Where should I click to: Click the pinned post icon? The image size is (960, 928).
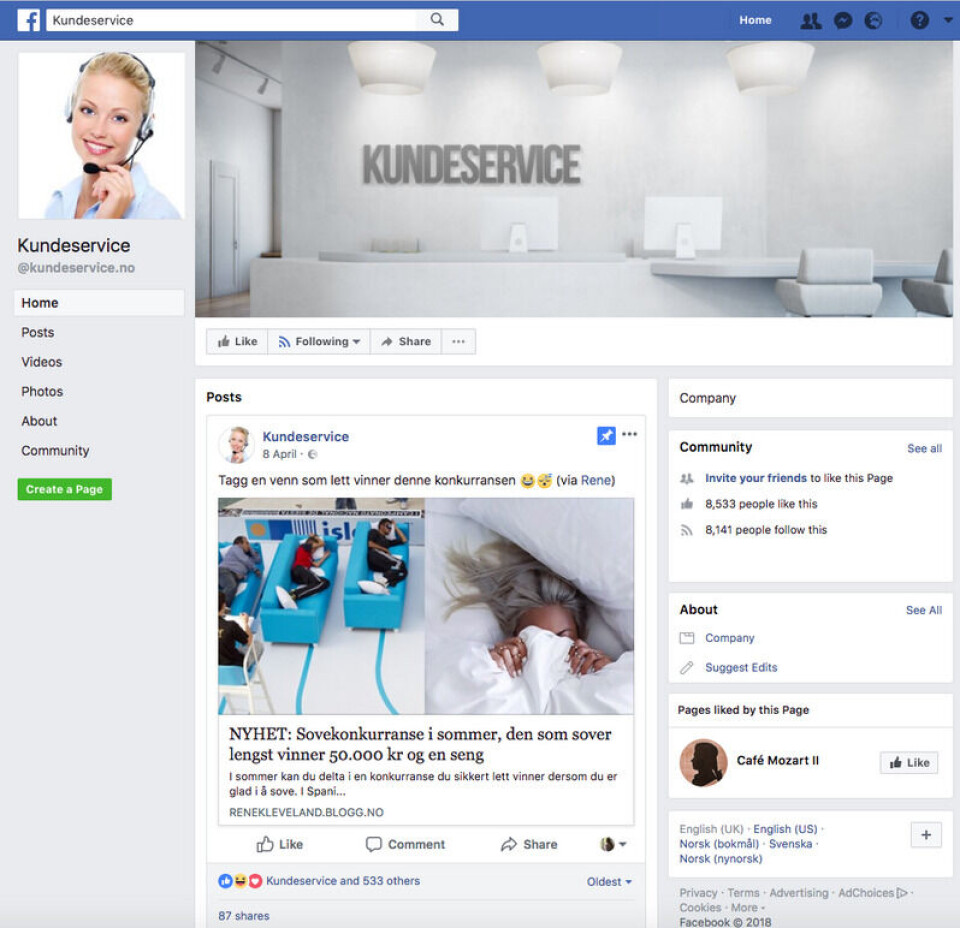point(606,435)
